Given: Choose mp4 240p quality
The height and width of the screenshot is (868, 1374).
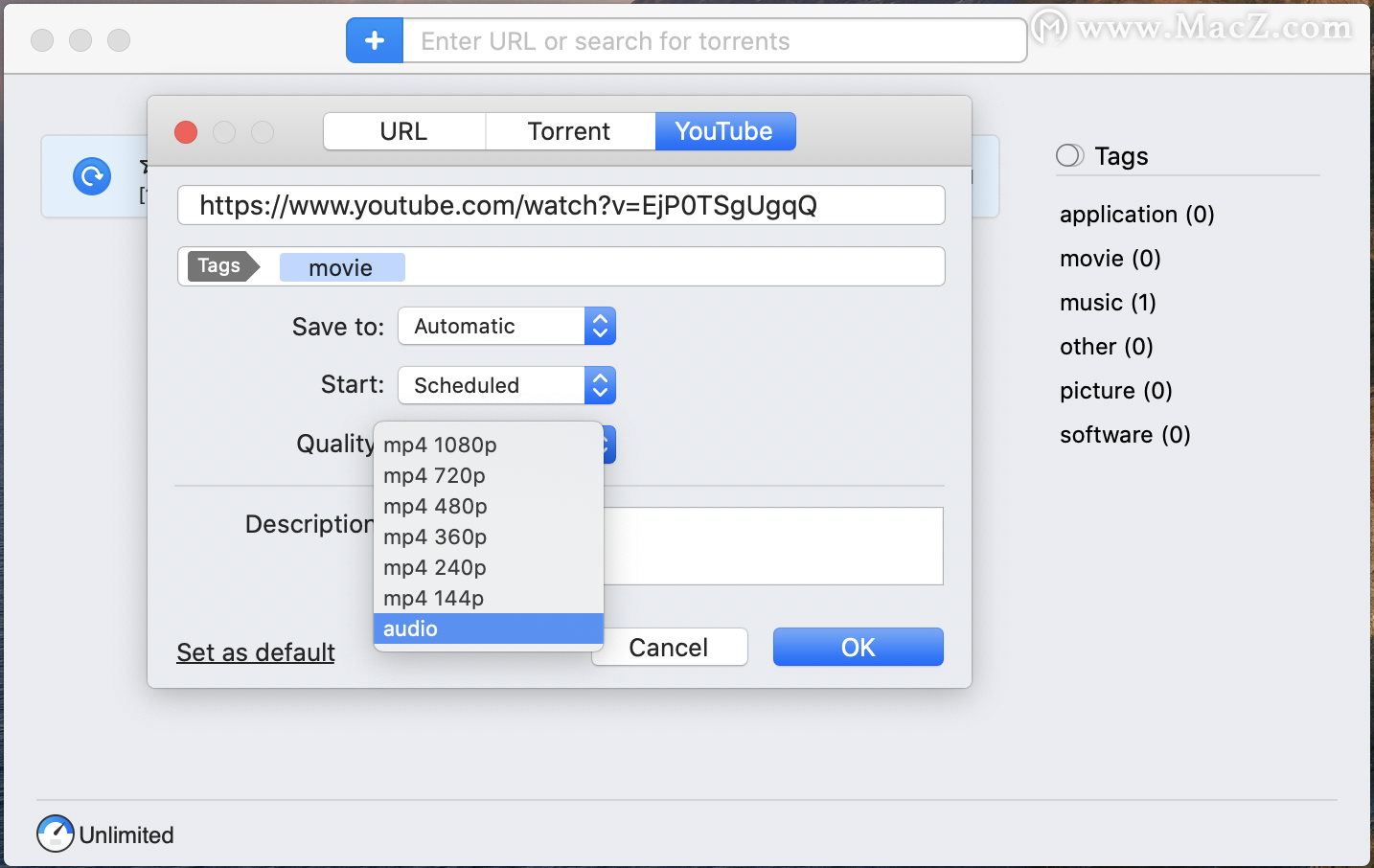Looking at the screenshot, I should click(488, 567).
